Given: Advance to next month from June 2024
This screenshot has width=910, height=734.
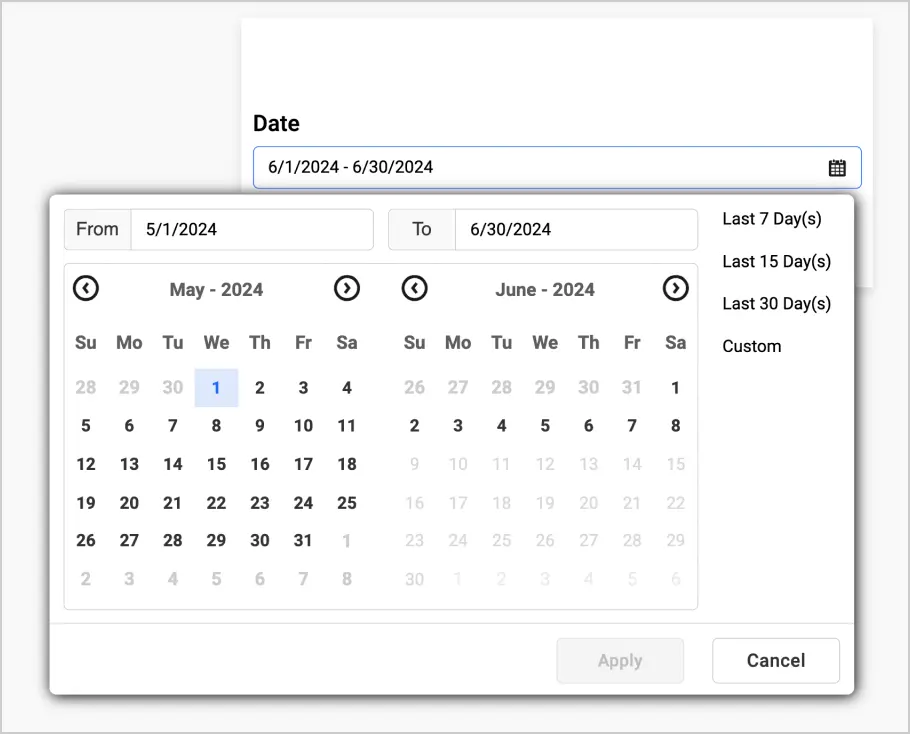Looking at the screenshot, I should 676,289.
